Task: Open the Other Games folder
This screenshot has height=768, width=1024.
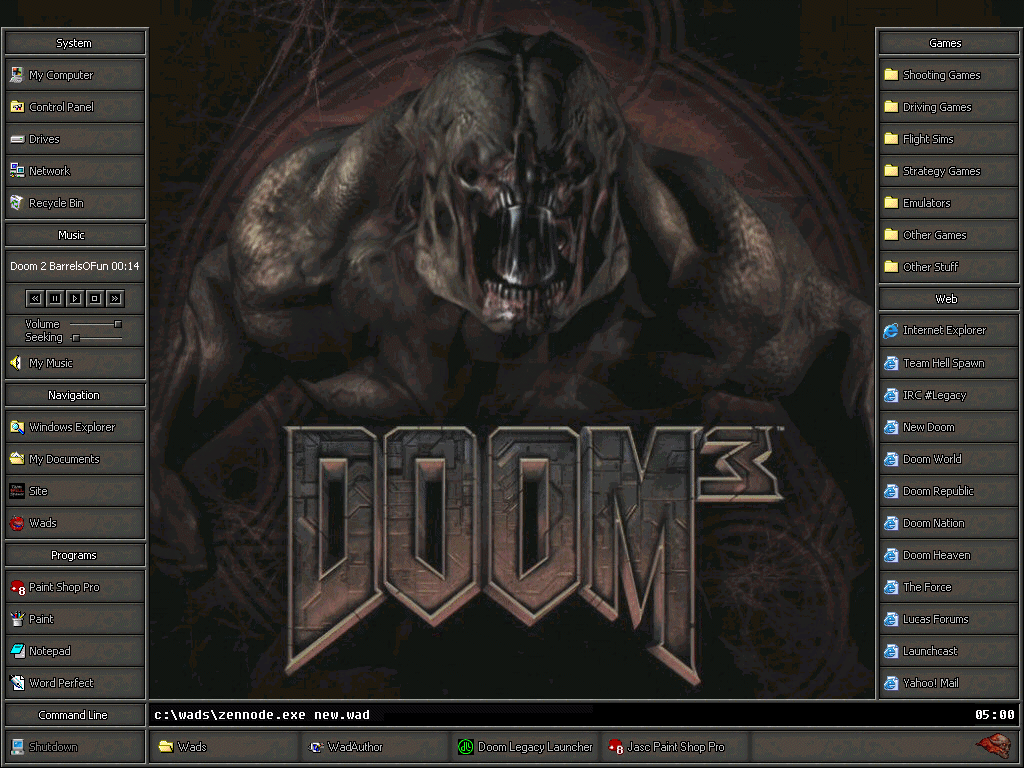Action: [948, 235]
